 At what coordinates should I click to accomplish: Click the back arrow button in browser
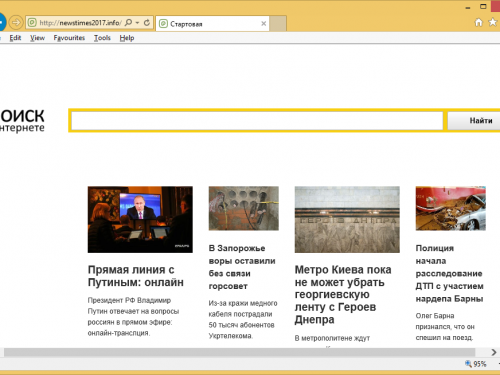[x=2, y=22]
